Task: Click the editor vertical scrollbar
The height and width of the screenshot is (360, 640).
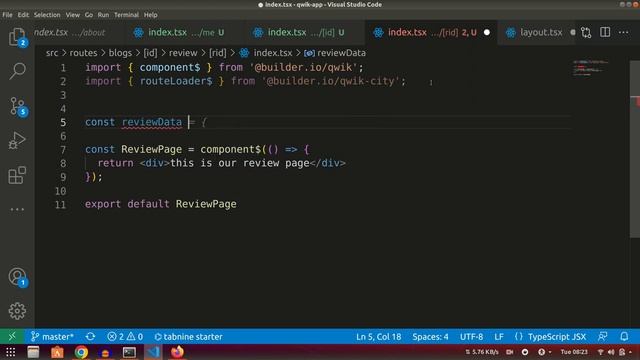Action: click(635, 149)
